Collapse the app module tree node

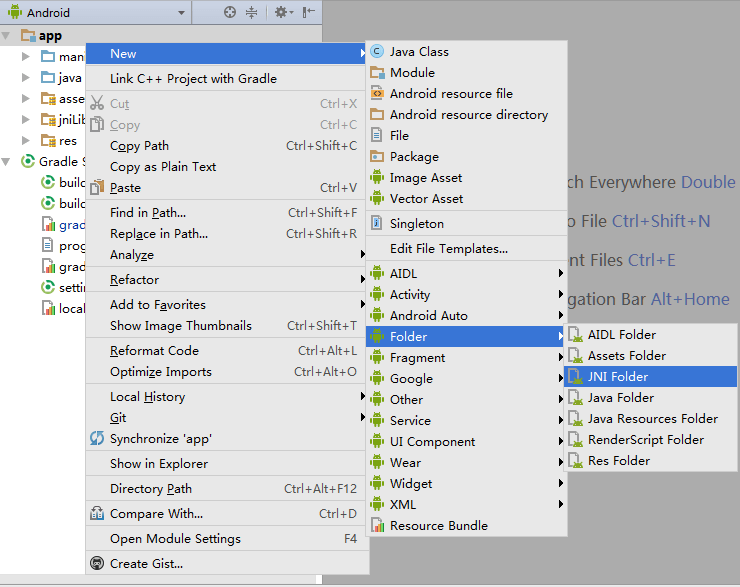(x=6, y=36)
